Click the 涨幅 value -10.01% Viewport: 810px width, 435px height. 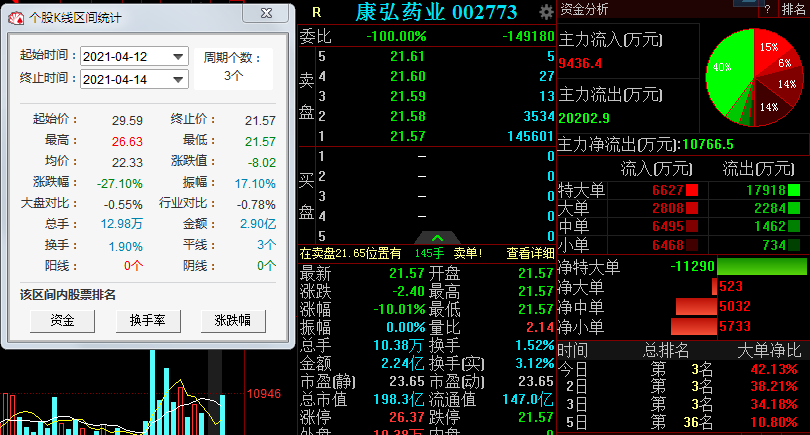(399, 309)
